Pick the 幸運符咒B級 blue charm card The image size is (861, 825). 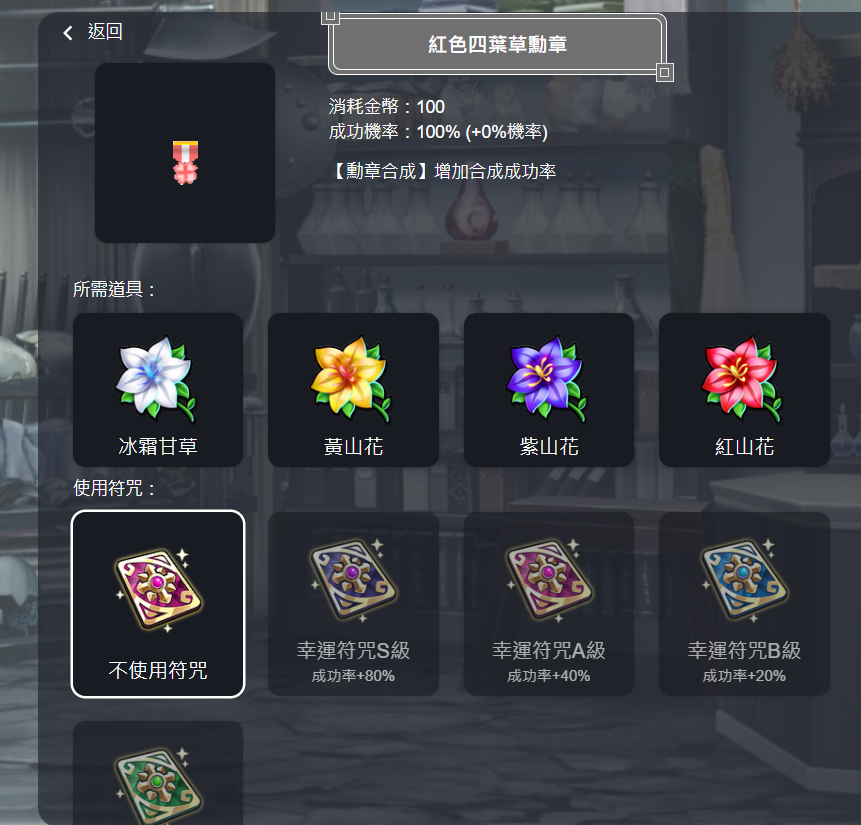(x=744, y=604)
